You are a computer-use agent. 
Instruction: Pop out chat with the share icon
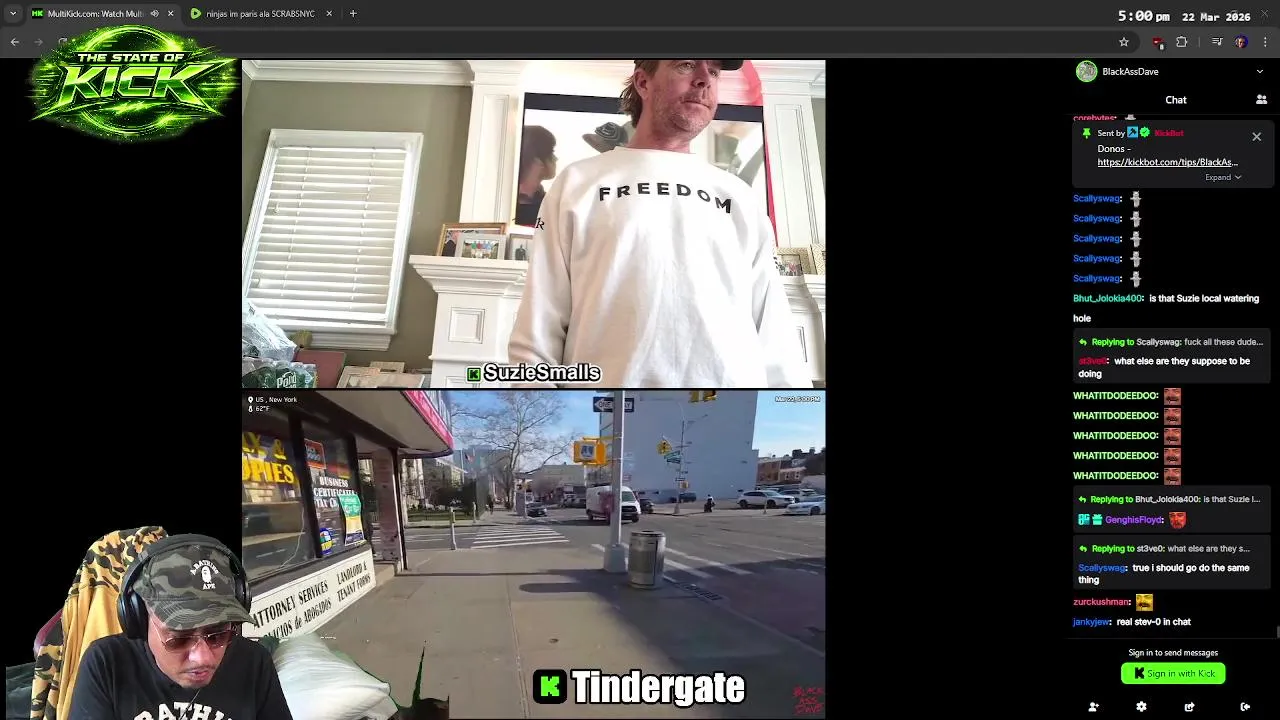[x=1189, y=707]
